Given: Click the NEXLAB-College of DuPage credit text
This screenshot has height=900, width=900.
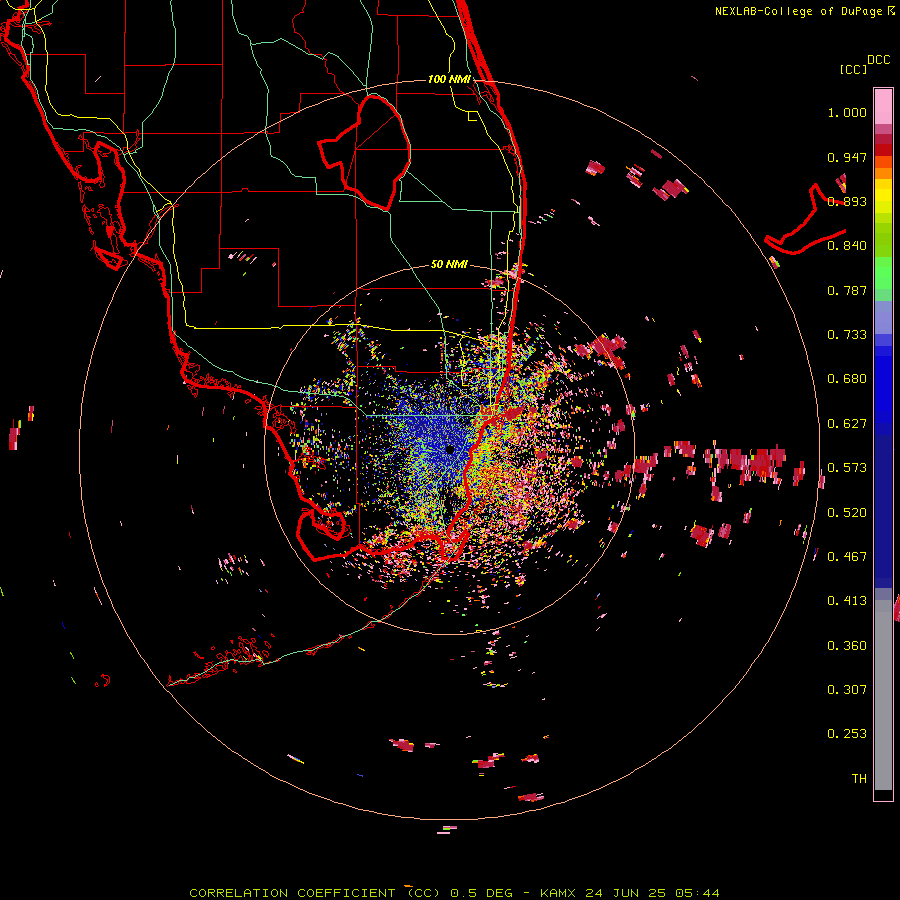Looking at the screenshot, I should (x=798, y=11).
